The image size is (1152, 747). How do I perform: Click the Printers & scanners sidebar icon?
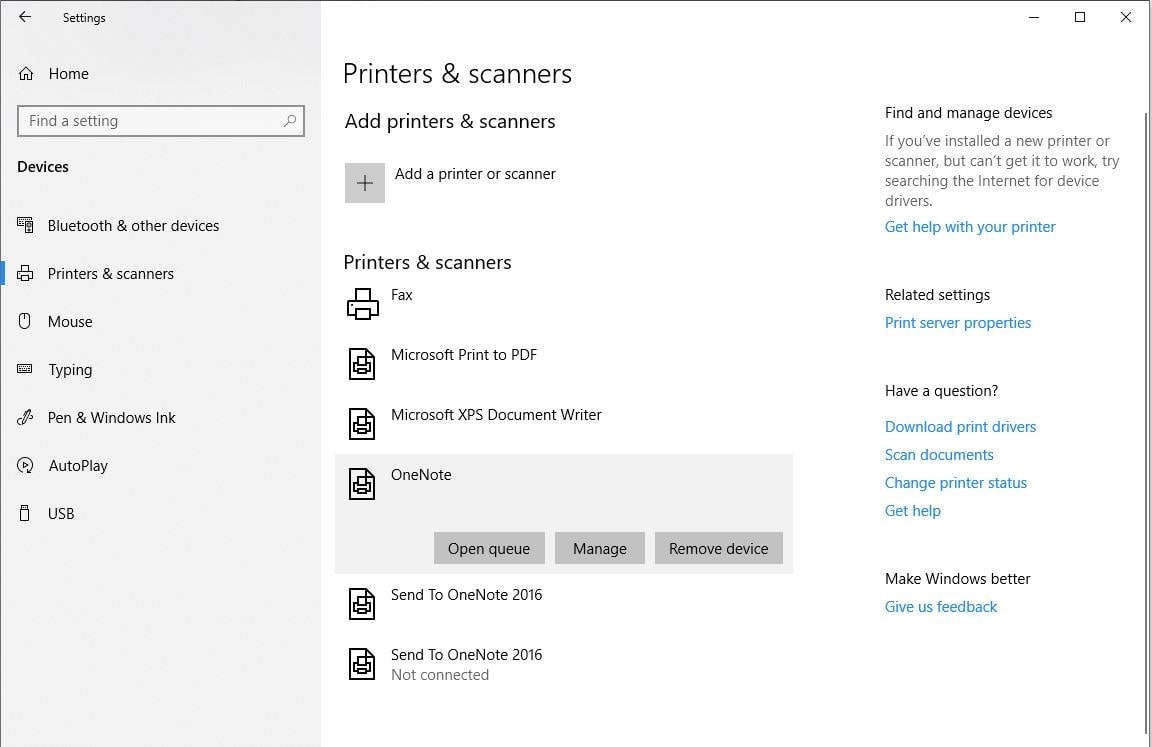25,273
